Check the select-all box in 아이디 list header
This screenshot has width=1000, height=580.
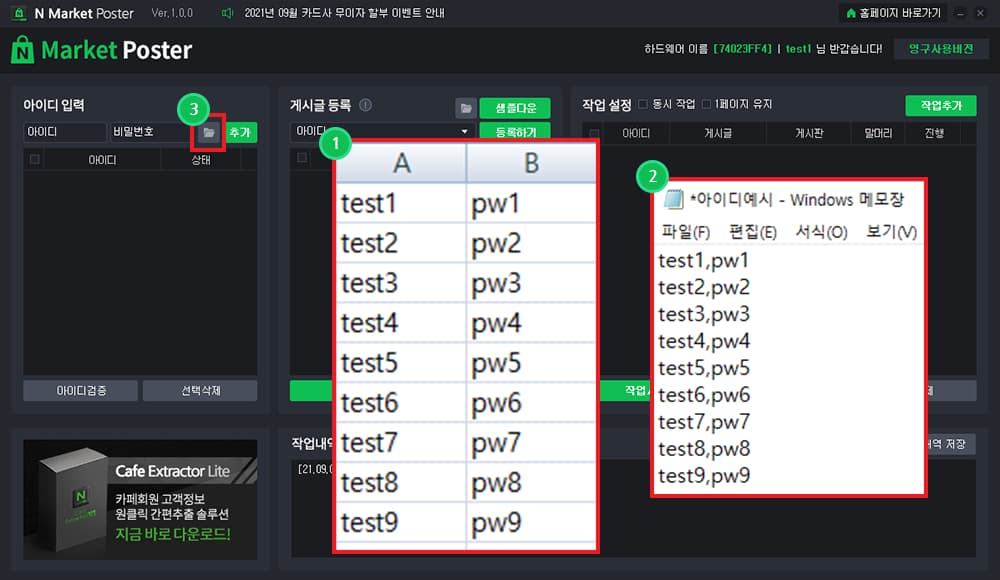(x=34, y=160)
